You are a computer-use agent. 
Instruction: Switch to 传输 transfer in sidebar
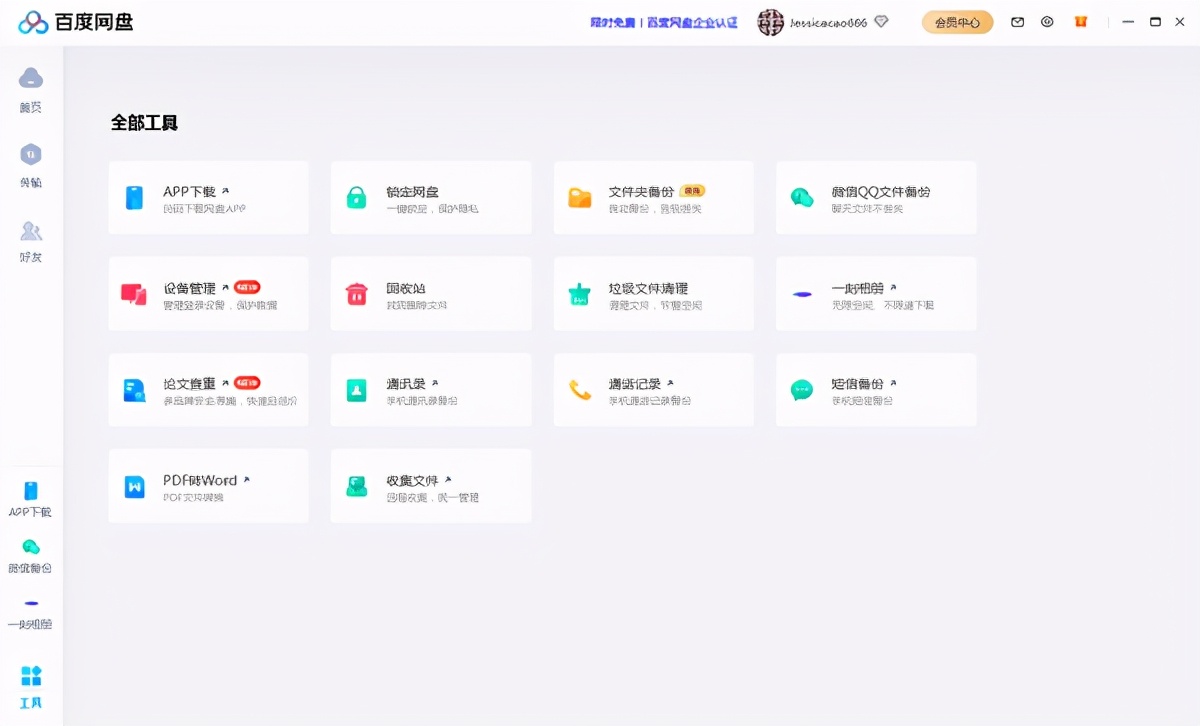point(31,165)
